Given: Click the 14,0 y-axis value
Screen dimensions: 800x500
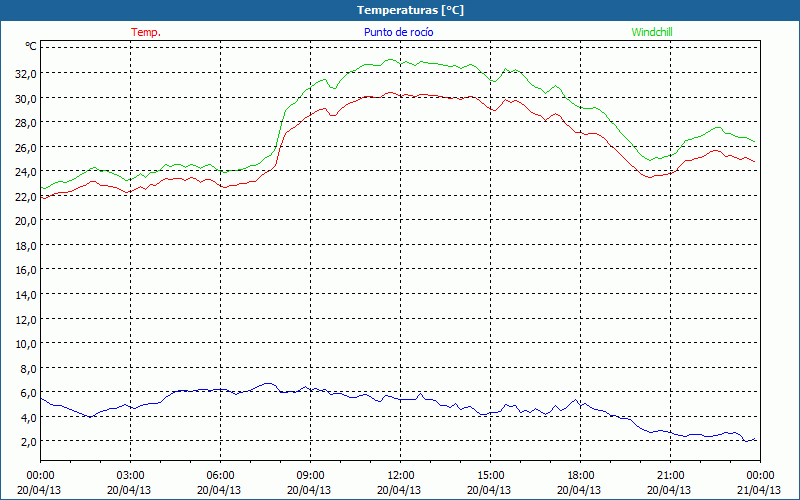Looking at the screenshot, I should (x=27, y=295).
